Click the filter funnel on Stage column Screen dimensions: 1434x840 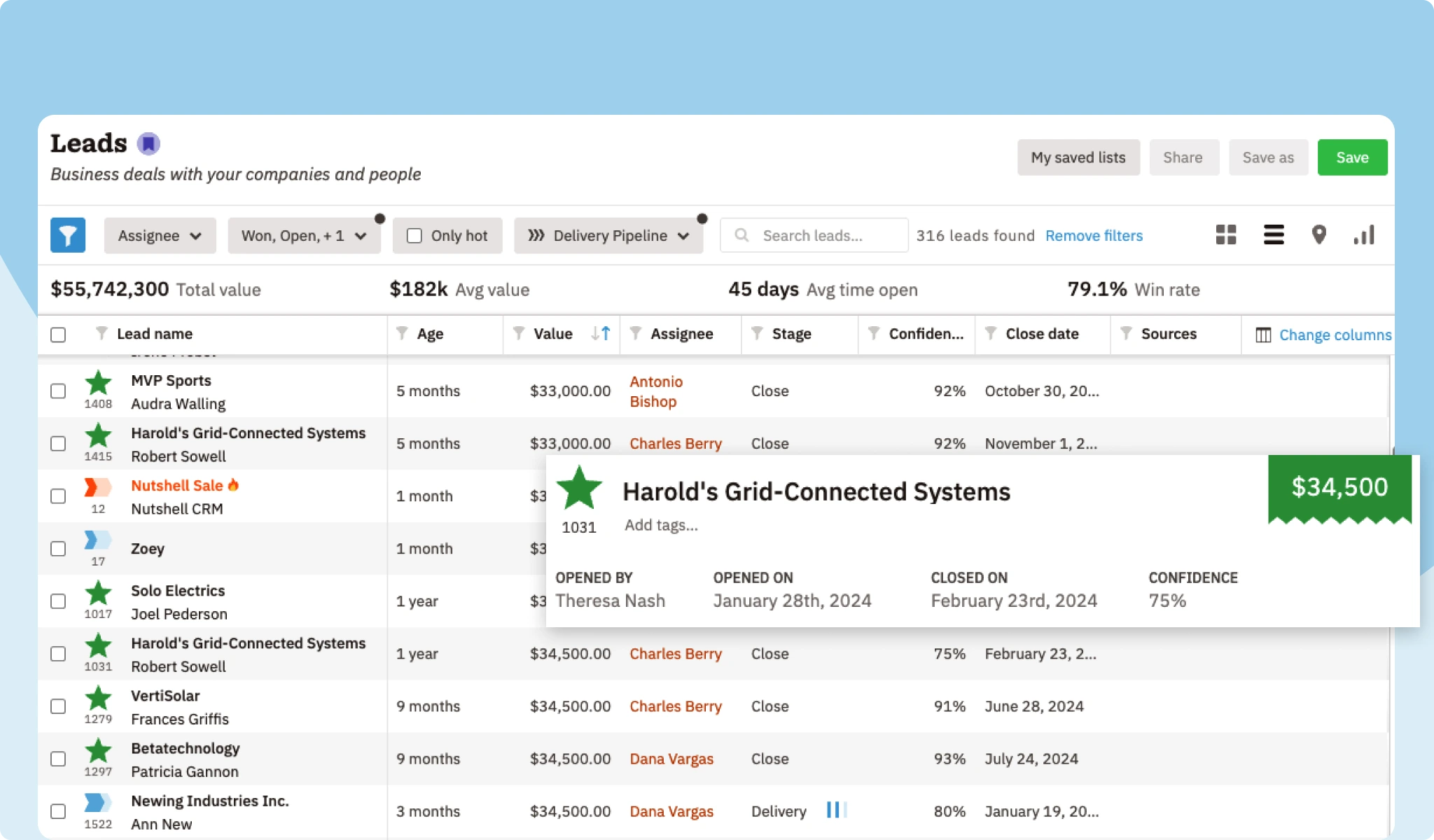pos(757,334)
